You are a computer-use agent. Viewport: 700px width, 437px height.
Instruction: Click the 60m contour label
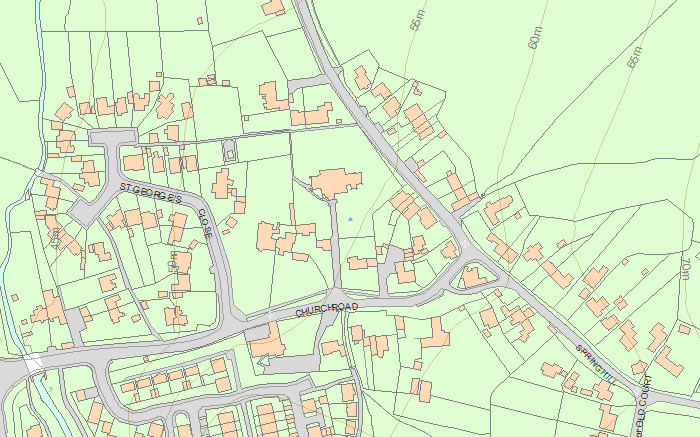click(535, 37)
